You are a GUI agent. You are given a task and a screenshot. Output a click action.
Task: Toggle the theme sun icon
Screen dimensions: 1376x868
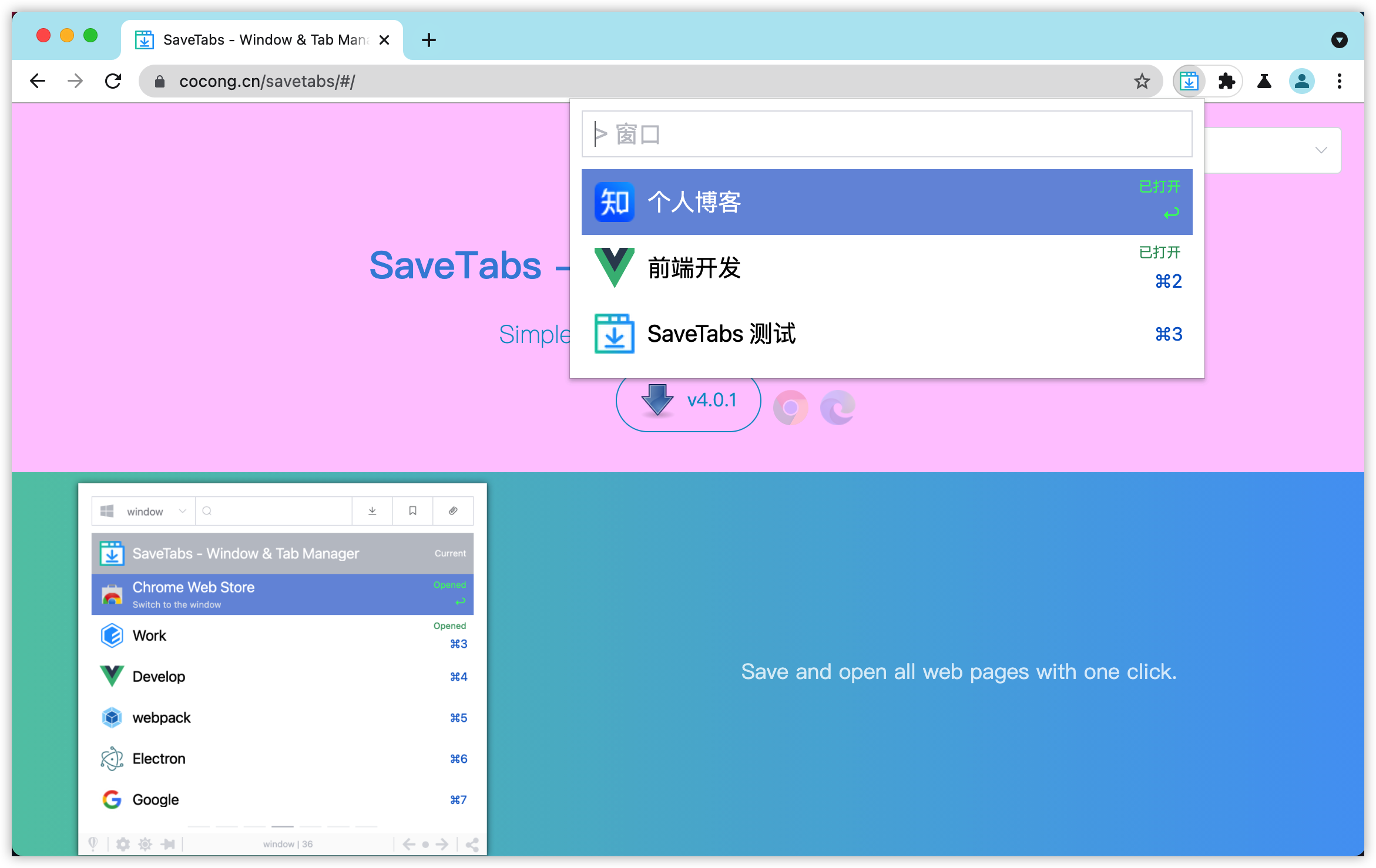(x=145, y=844)
